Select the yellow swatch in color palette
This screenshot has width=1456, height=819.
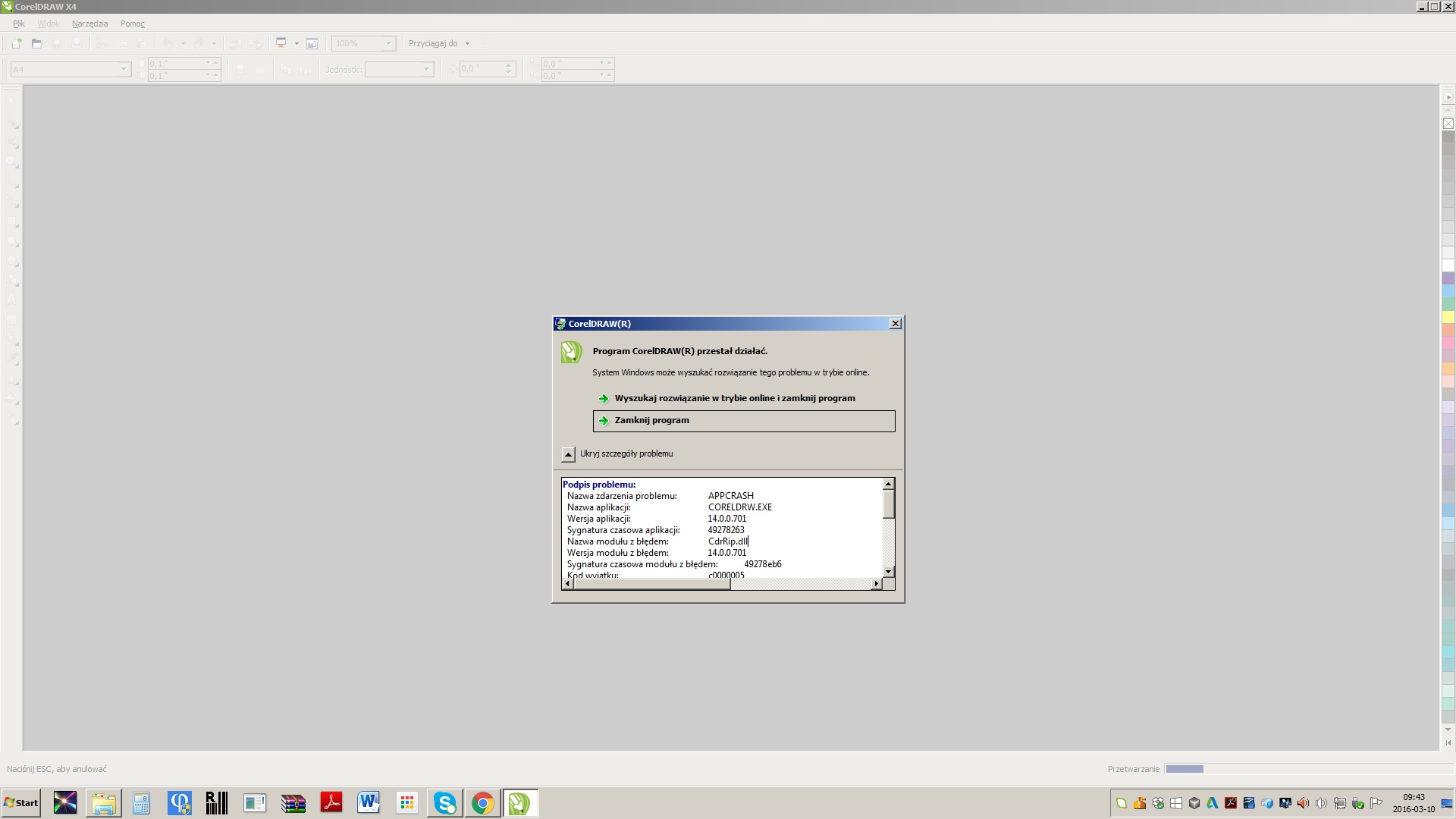click(x=1448, y=317)
